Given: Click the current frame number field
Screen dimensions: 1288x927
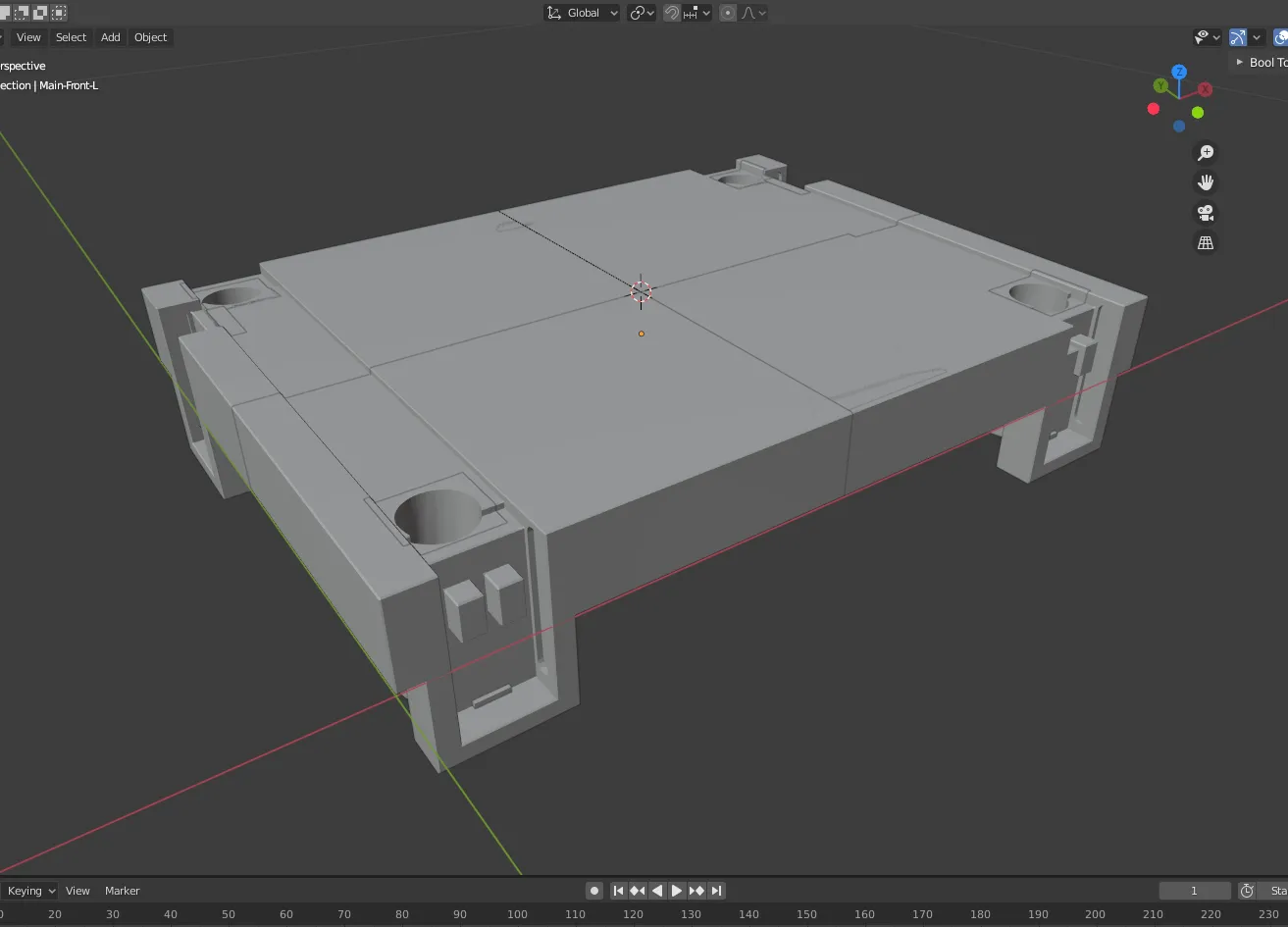Looking at the screenshot, I should click(x=1194, y=891).
